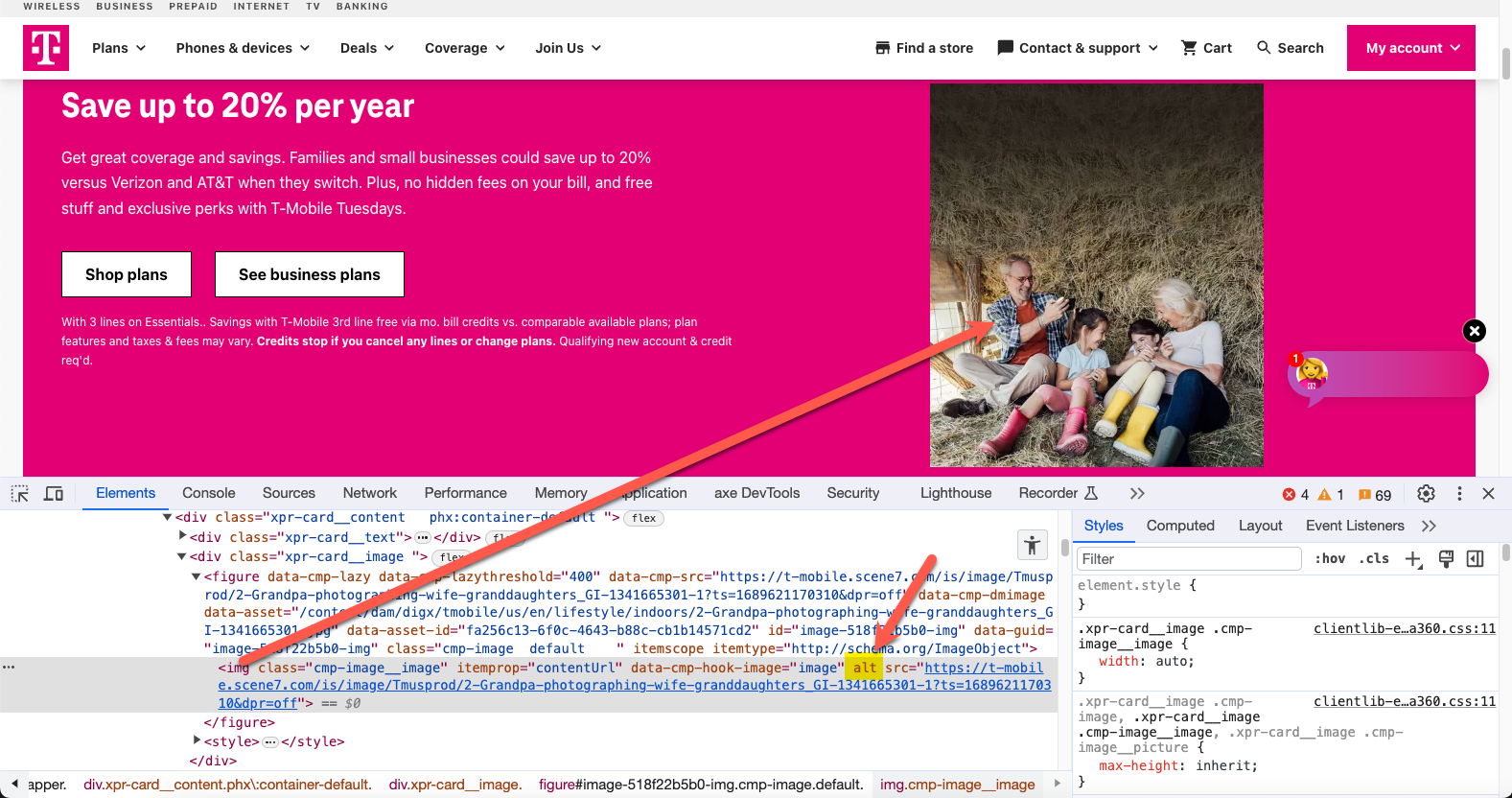Expand the Plans dropdown menu

tap(119, 48)
